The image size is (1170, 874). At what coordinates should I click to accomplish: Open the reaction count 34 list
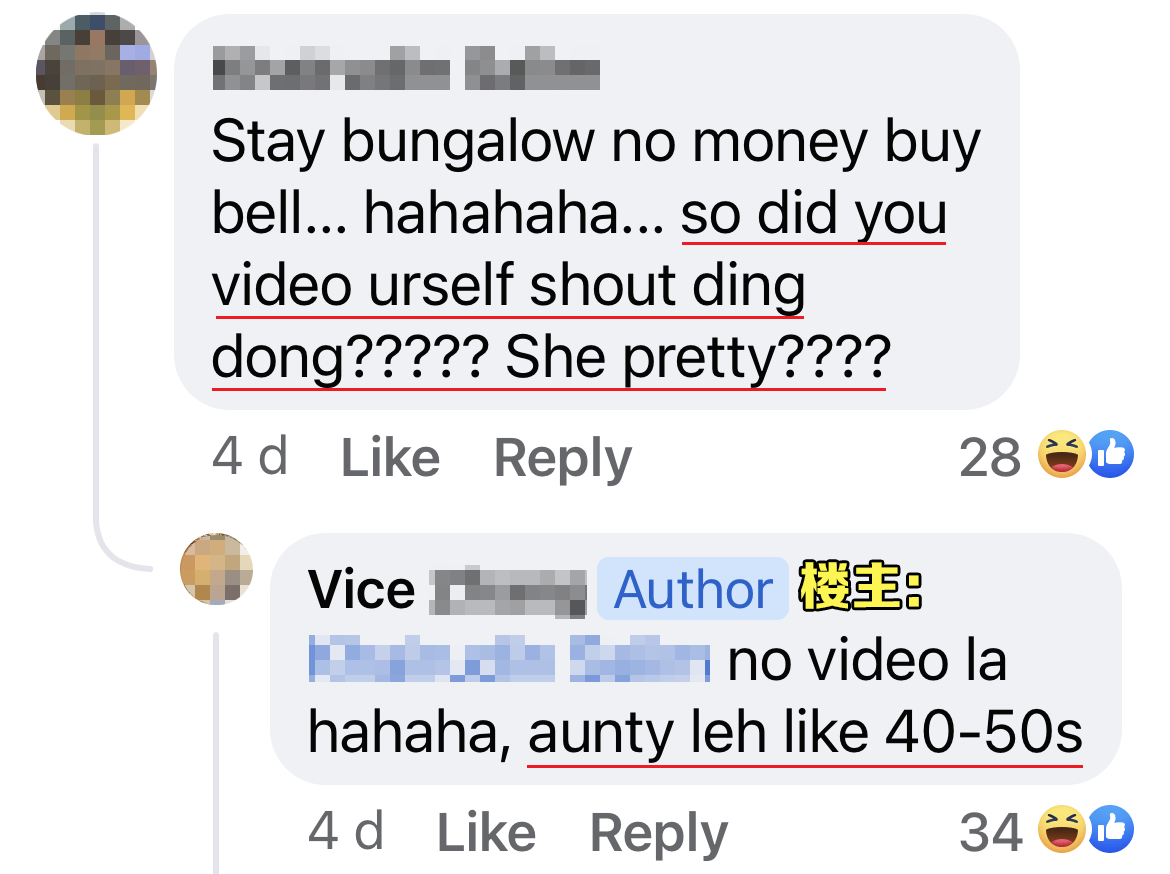(x=990, y=831)
